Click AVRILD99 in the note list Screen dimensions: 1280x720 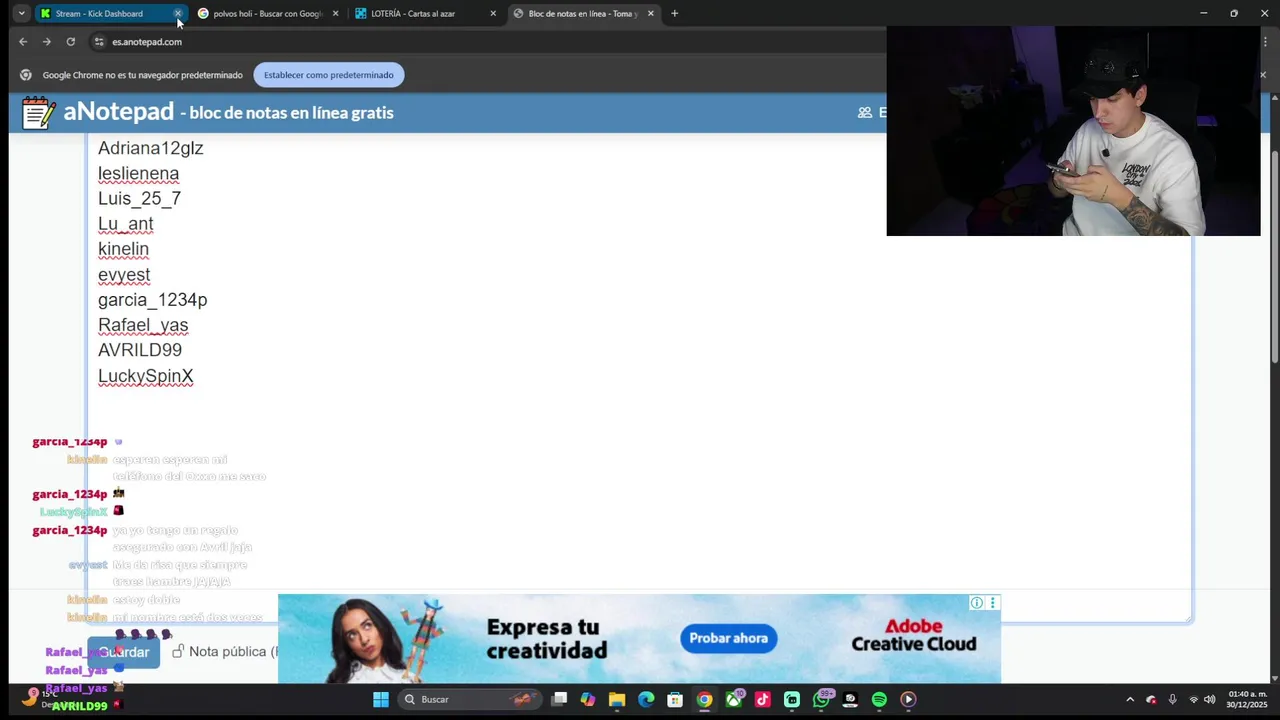(x=140, y=350)
